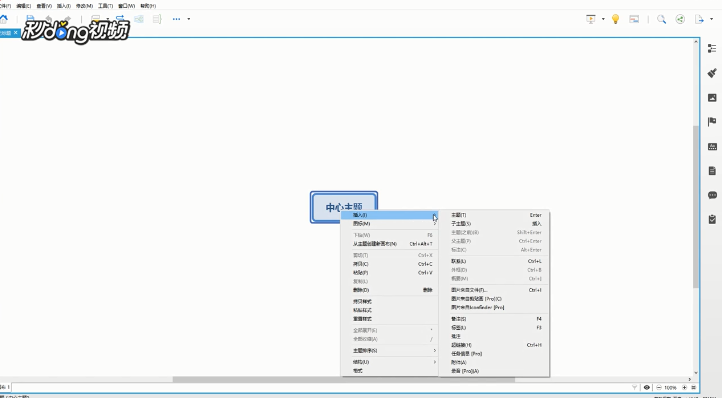Open the Markers flag panel in sidebar
The height and width of the screenshot is (398, 722).
coord(712,122)
